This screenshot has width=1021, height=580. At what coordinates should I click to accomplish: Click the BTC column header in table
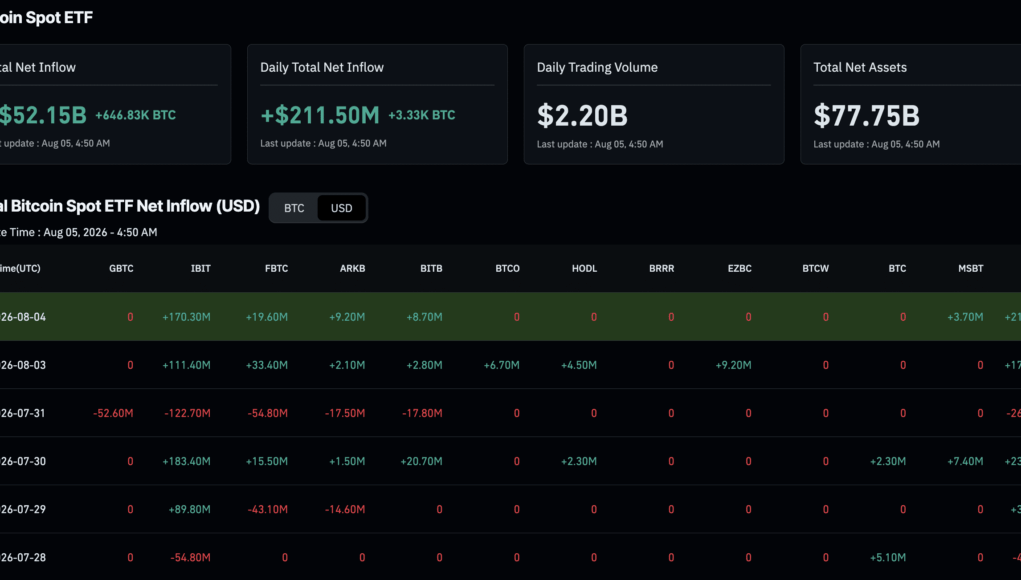[897, 268]
